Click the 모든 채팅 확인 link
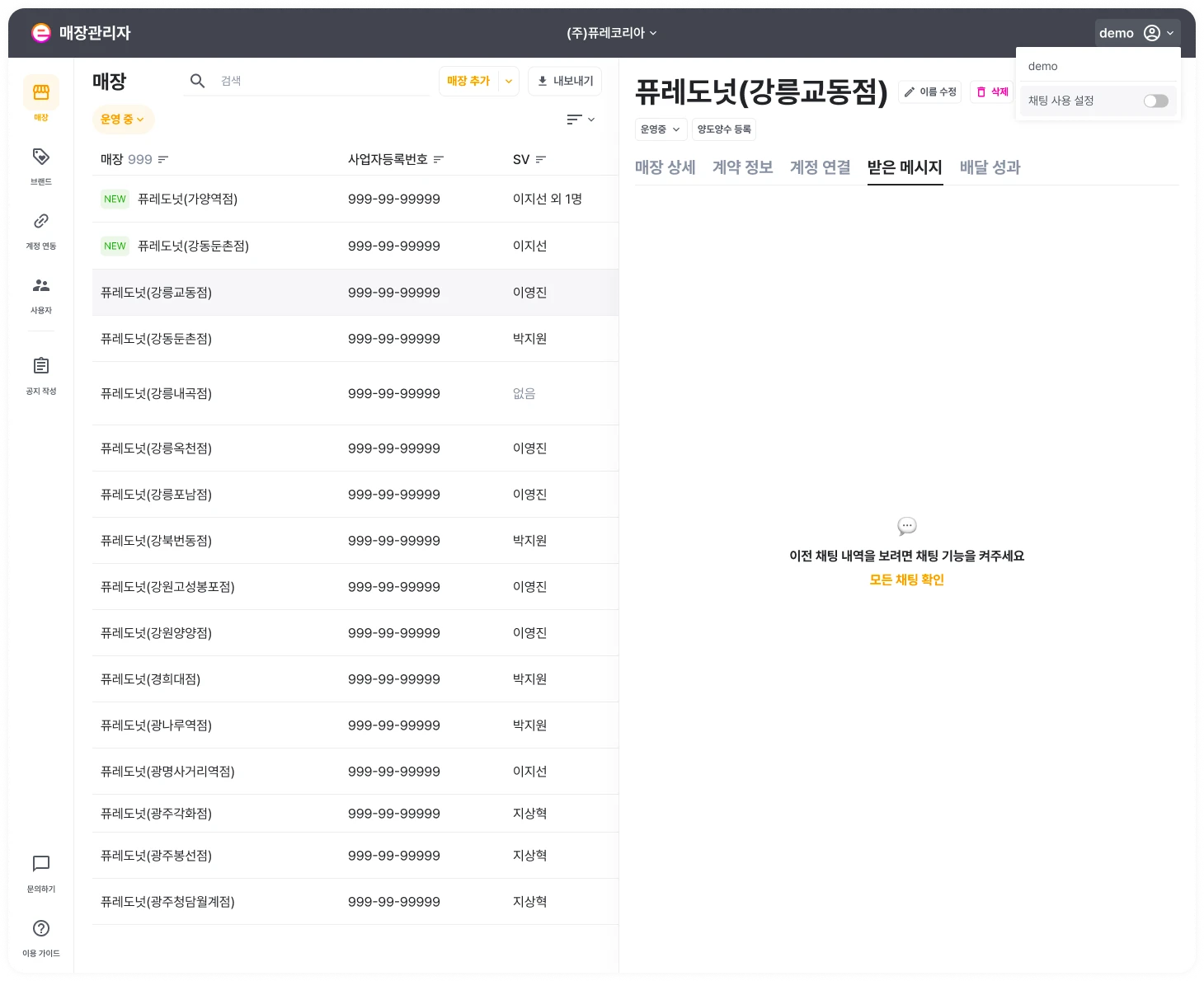This screenshot has width=1204, height=981. [x=906, y=580]
